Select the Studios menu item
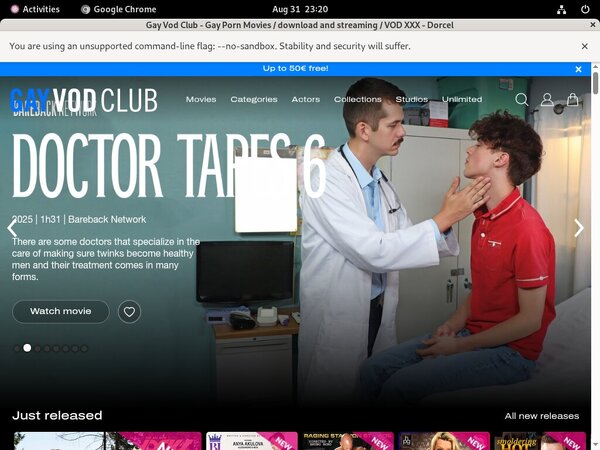 pyautogui.click(x=411, y=100)
